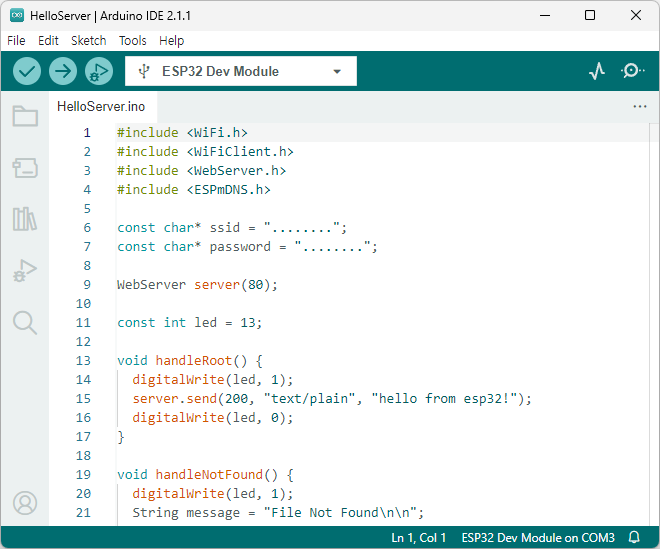This screenshot has height=549, width=660.
Task: Click the const char* password line
Action: 247,247
